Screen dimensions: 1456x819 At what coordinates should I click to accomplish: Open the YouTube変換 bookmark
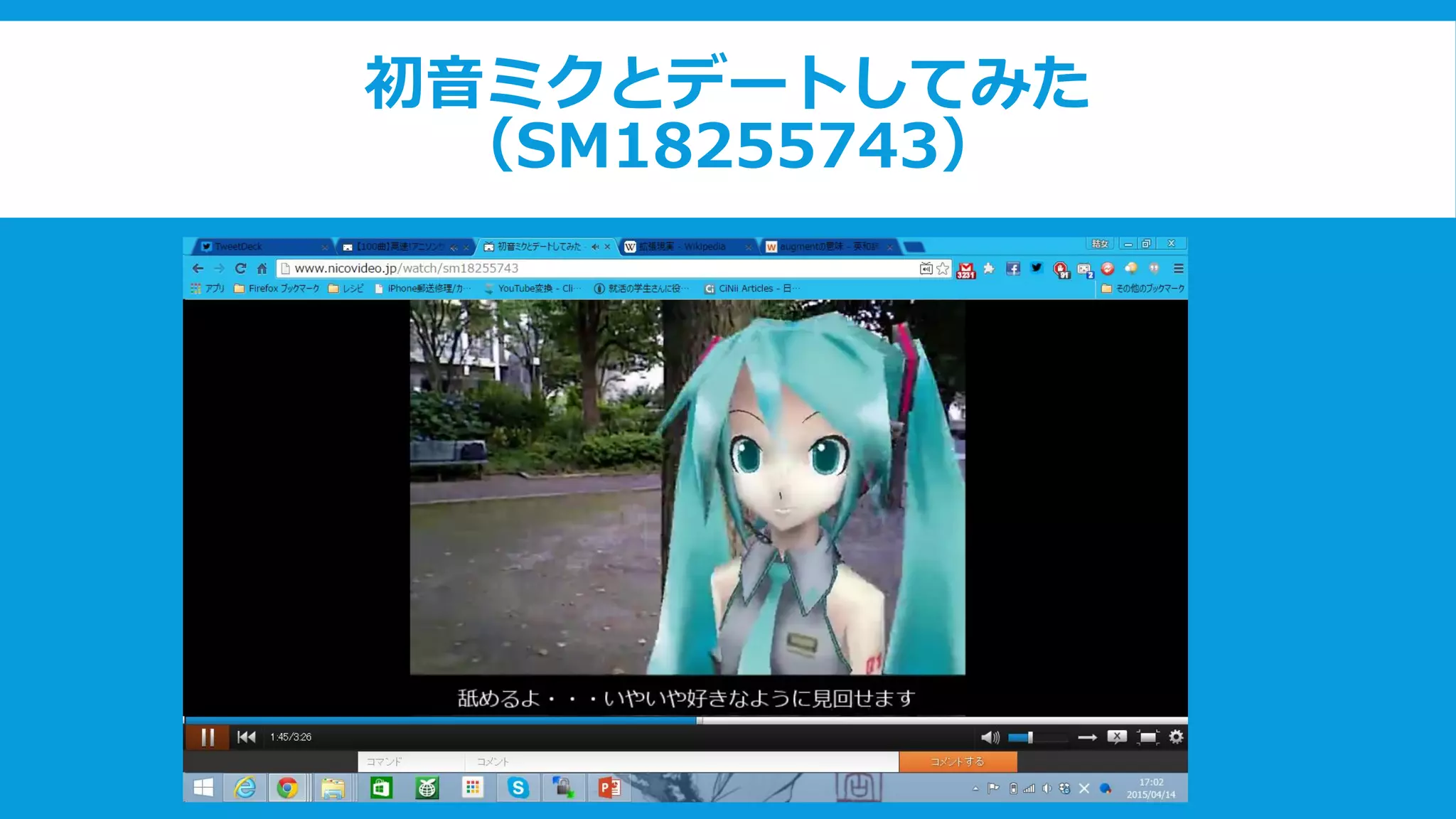532,288
